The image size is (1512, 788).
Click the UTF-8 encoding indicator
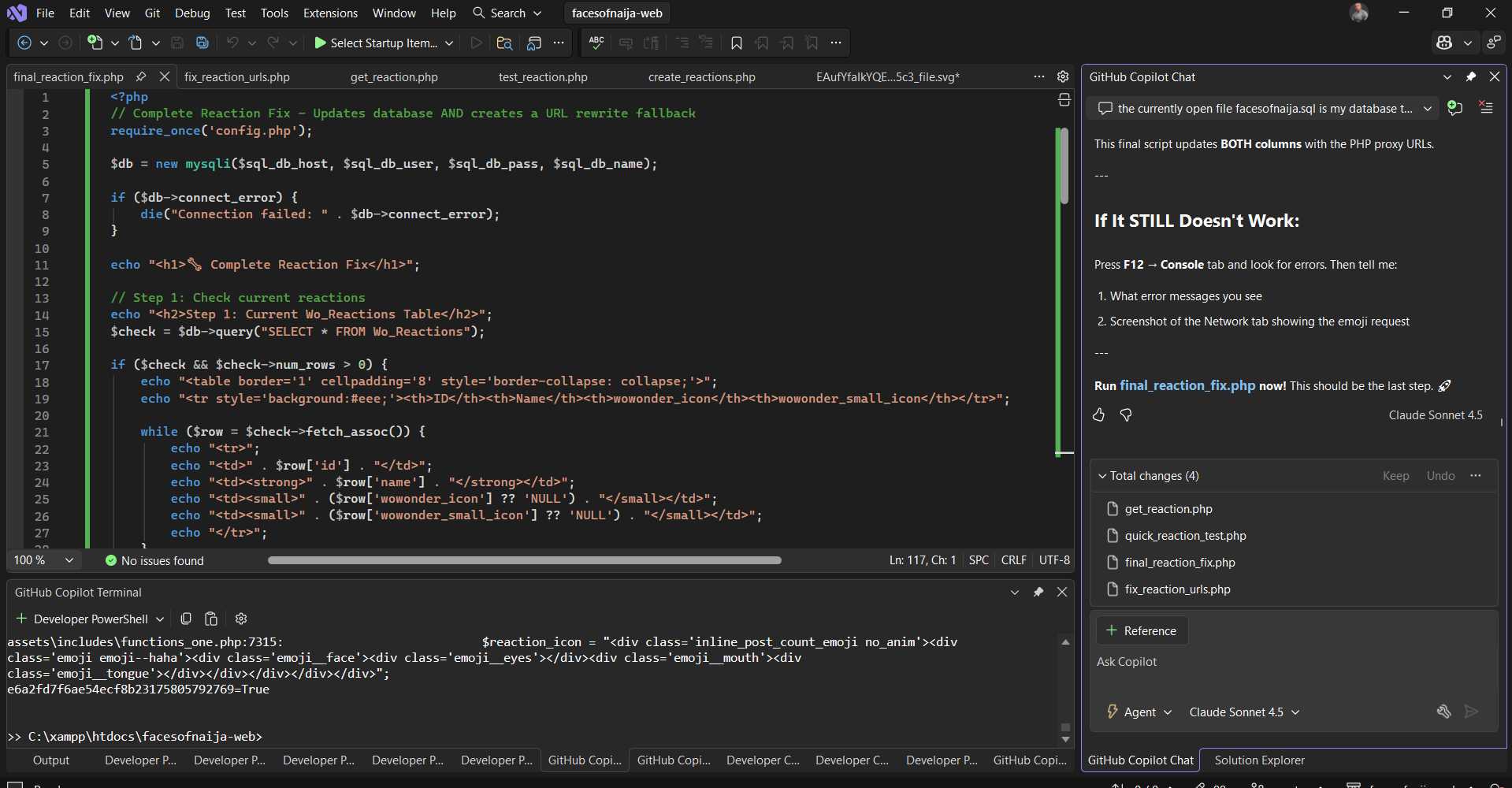(1054, 560)
